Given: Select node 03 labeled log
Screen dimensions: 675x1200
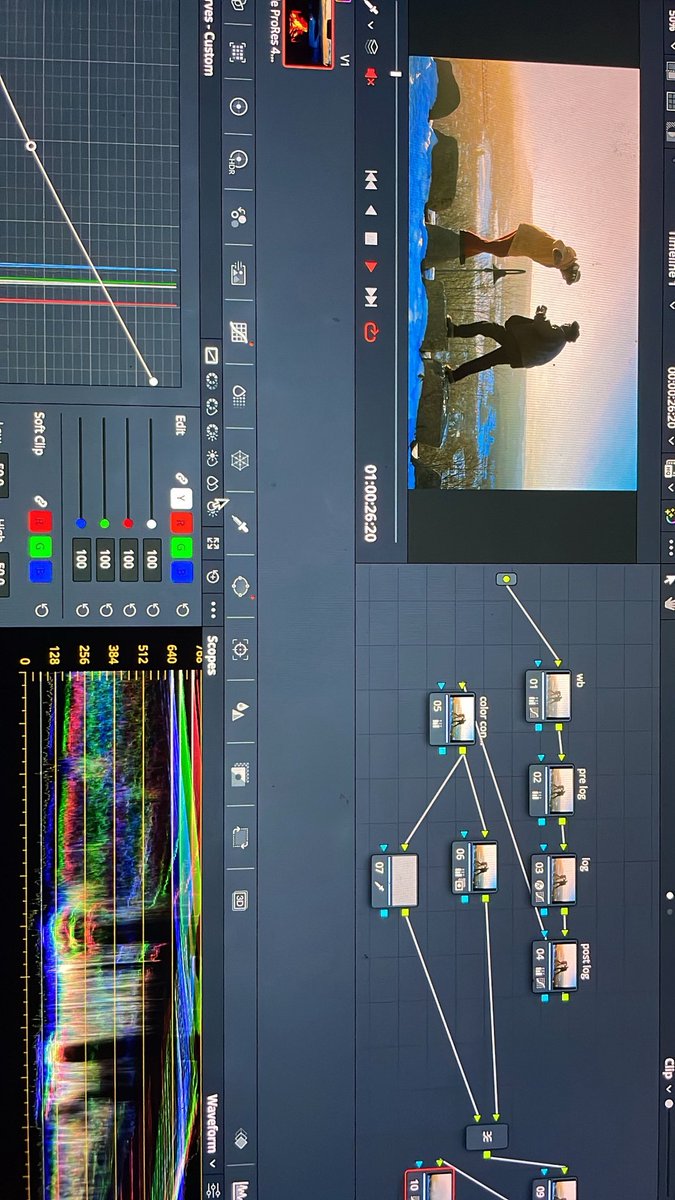Looking at the screenshot, I should point(554,880).
